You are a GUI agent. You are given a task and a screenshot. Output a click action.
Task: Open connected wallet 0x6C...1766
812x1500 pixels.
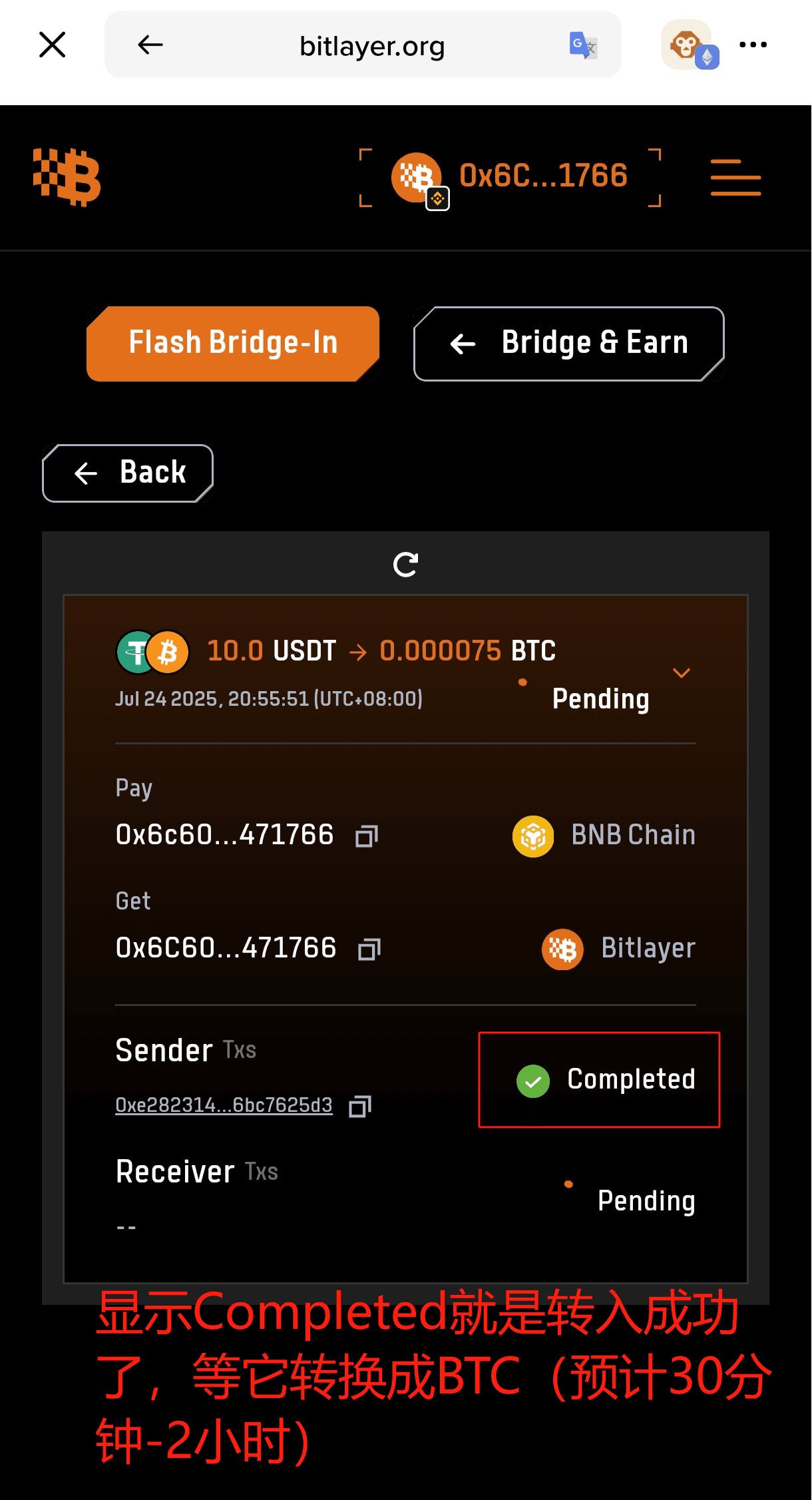coord(510,177)
